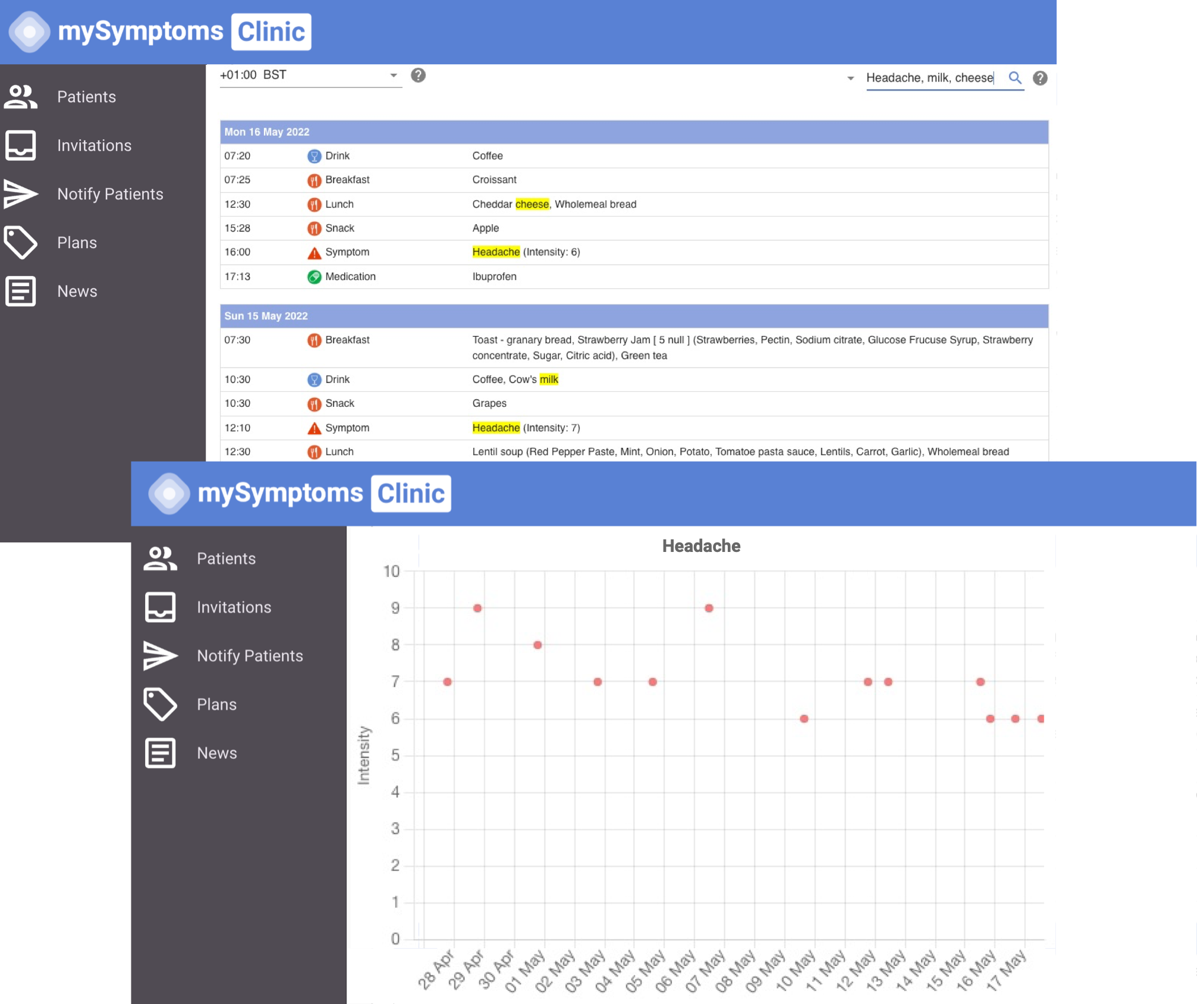The image size is (1204, 1004).
Task: Click the highlighted cheese keyword in Lunch row
Action: tap(532, 204)
